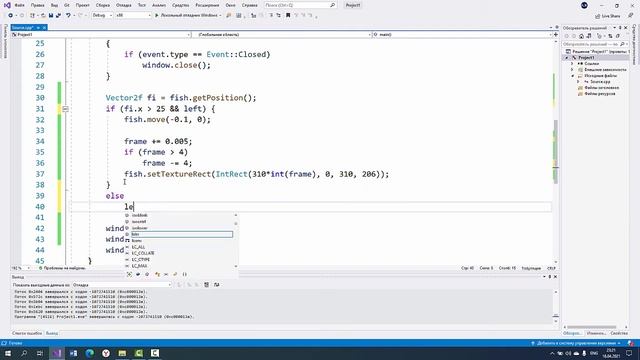Viewport: 640px width, 360px height.
Task: Click the clear output icon
Action: point(207,285)
